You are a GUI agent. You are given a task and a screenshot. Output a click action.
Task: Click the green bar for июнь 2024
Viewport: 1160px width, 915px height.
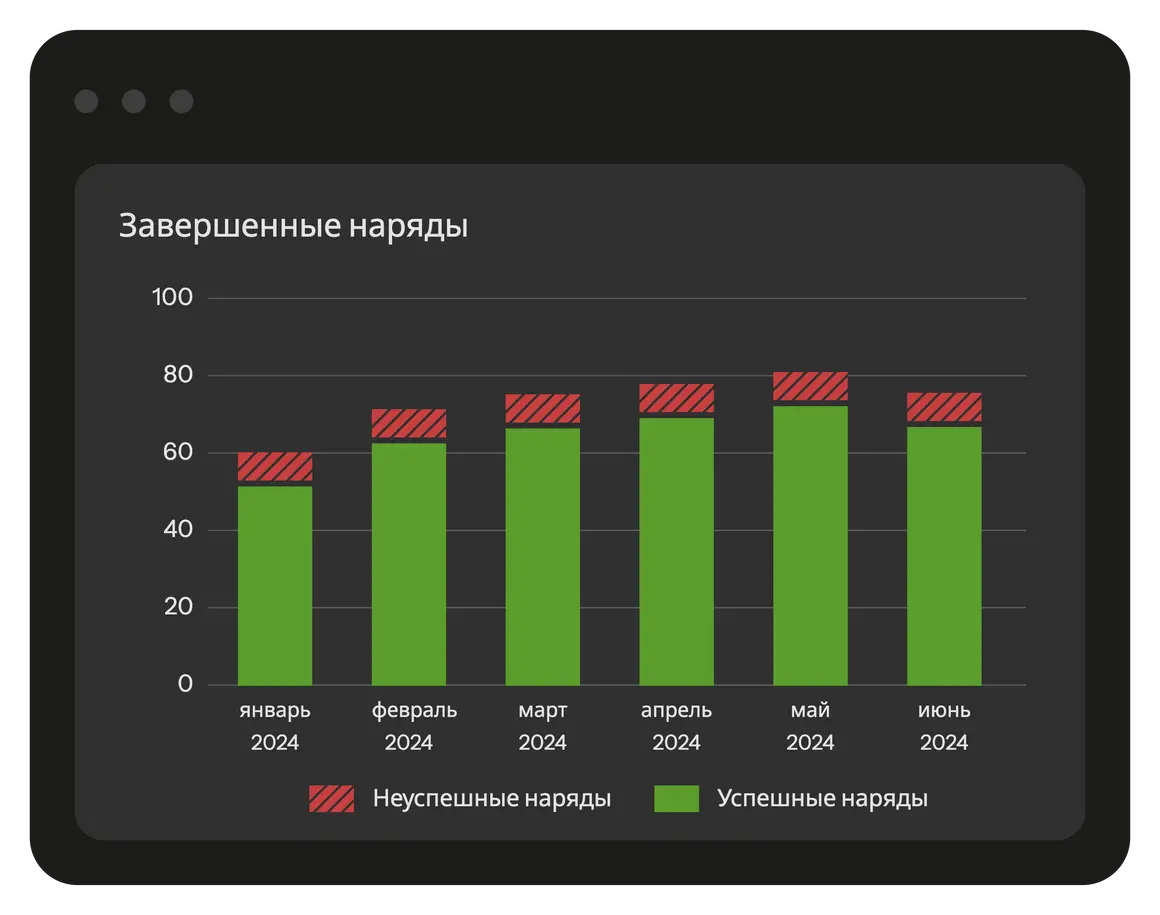pyautogui.click(x=944, y=556)
